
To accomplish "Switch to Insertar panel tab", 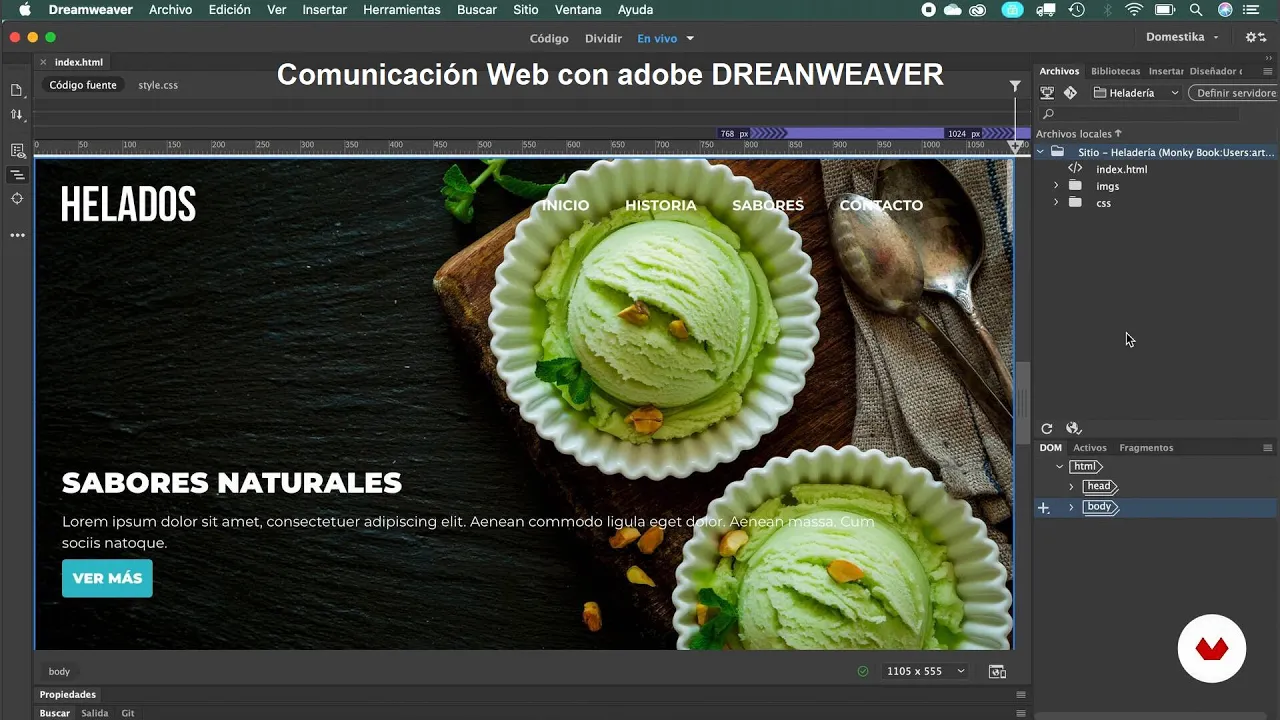I will [1166, 71].
